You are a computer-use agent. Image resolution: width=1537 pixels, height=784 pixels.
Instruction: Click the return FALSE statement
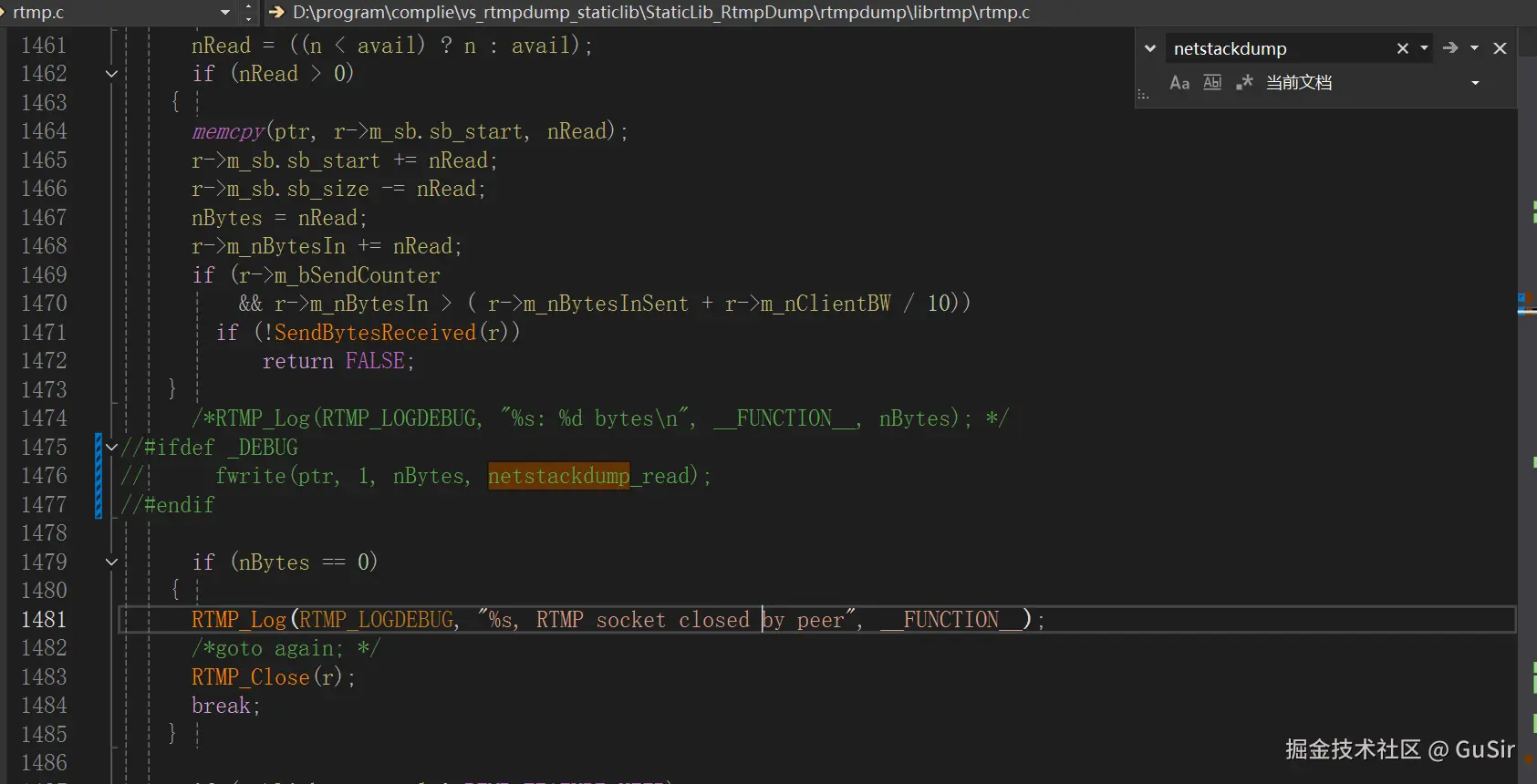[x=338, y=361]
